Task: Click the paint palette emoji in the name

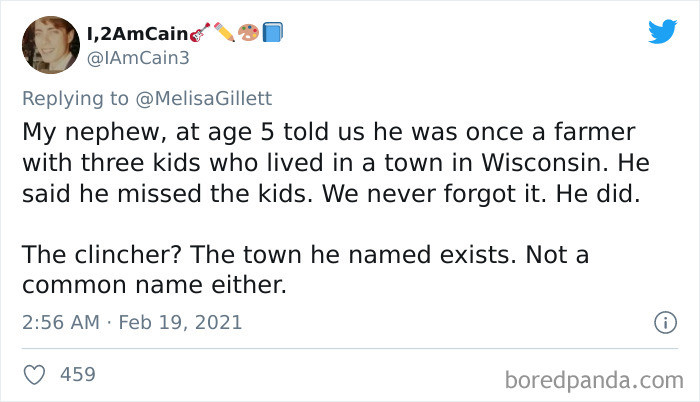Action: point(248,33)
